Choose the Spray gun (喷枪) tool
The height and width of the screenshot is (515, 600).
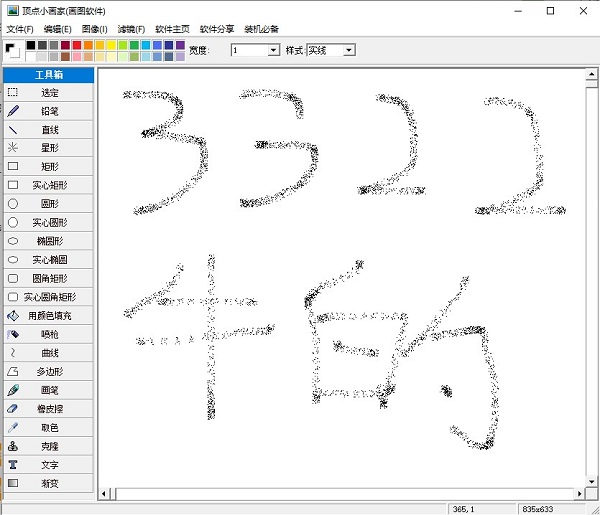(49, 334)
